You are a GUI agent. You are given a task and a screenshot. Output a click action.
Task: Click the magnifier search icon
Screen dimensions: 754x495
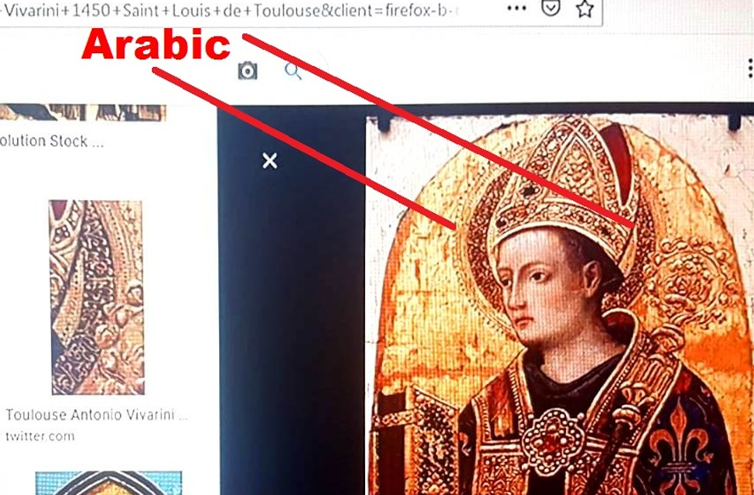click(293, 71)
